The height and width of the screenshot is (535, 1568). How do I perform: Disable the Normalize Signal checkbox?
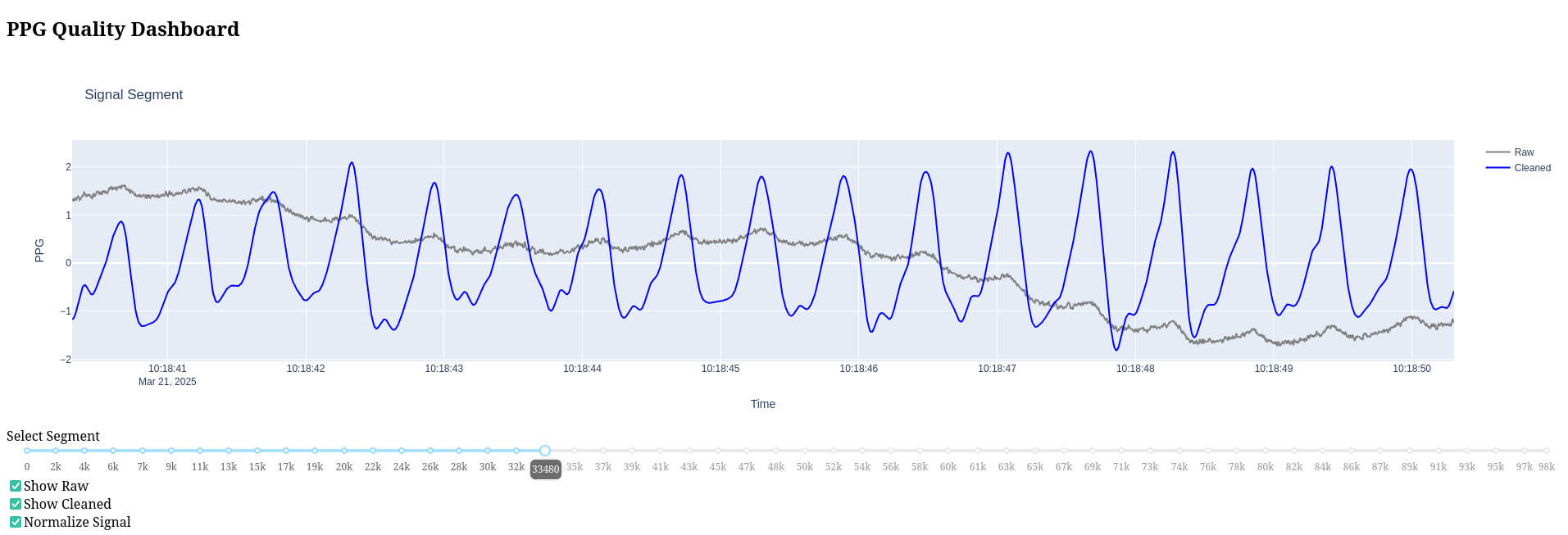(16, 522)
